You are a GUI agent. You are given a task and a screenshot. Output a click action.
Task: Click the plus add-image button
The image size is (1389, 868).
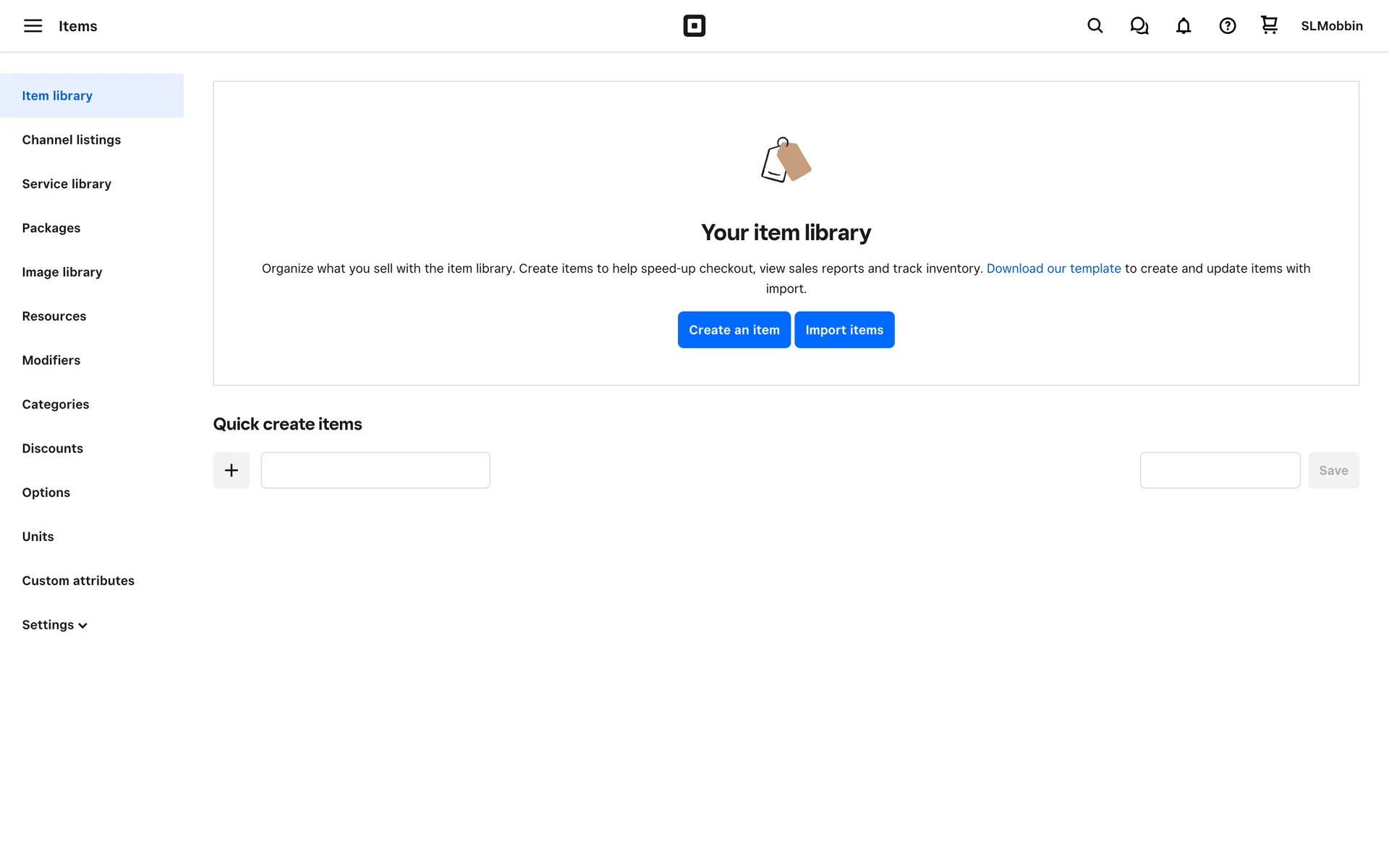point(231,470)
